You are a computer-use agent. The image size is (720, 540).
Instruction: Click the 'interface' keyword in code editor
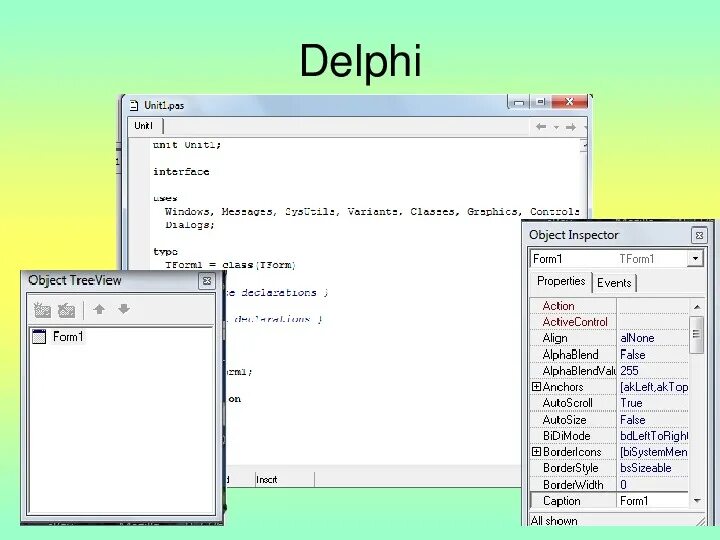click(181, 172)
